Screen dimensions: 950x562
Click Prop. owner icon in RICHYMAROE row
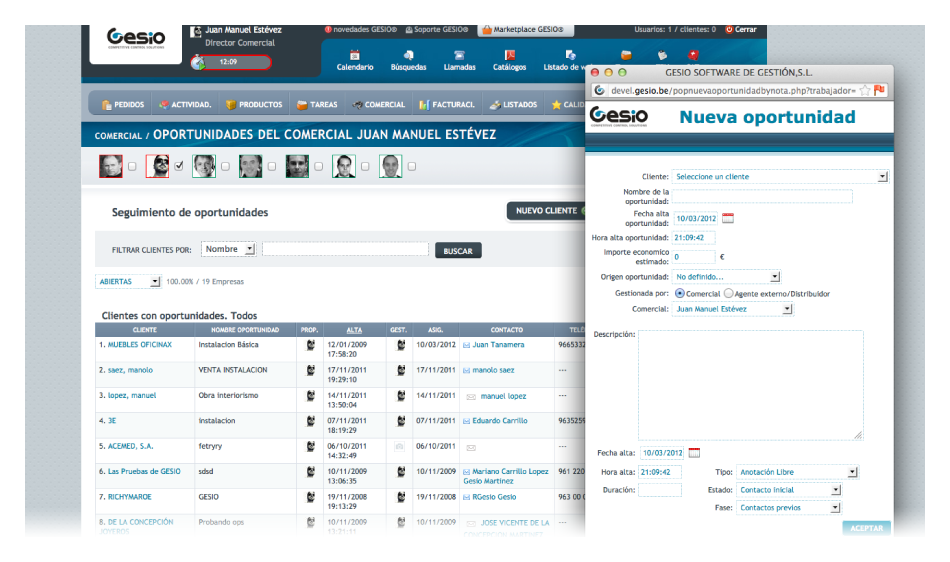pos(310,497)
